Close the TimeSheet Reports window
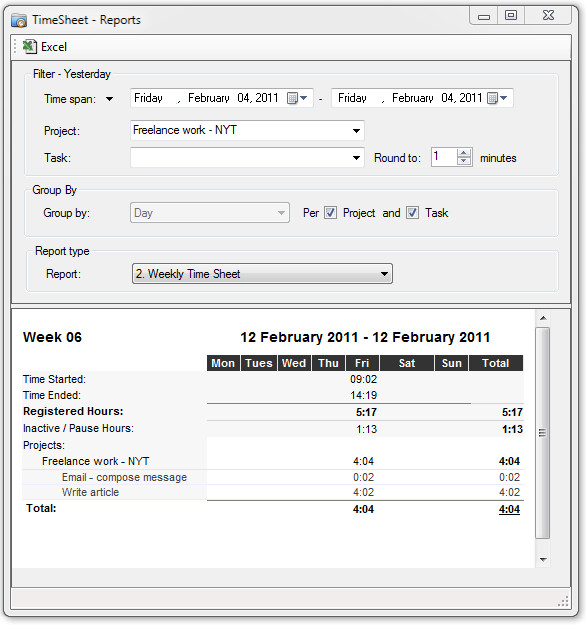This screenshot has width=586, height=625. (x=549, y=16)
